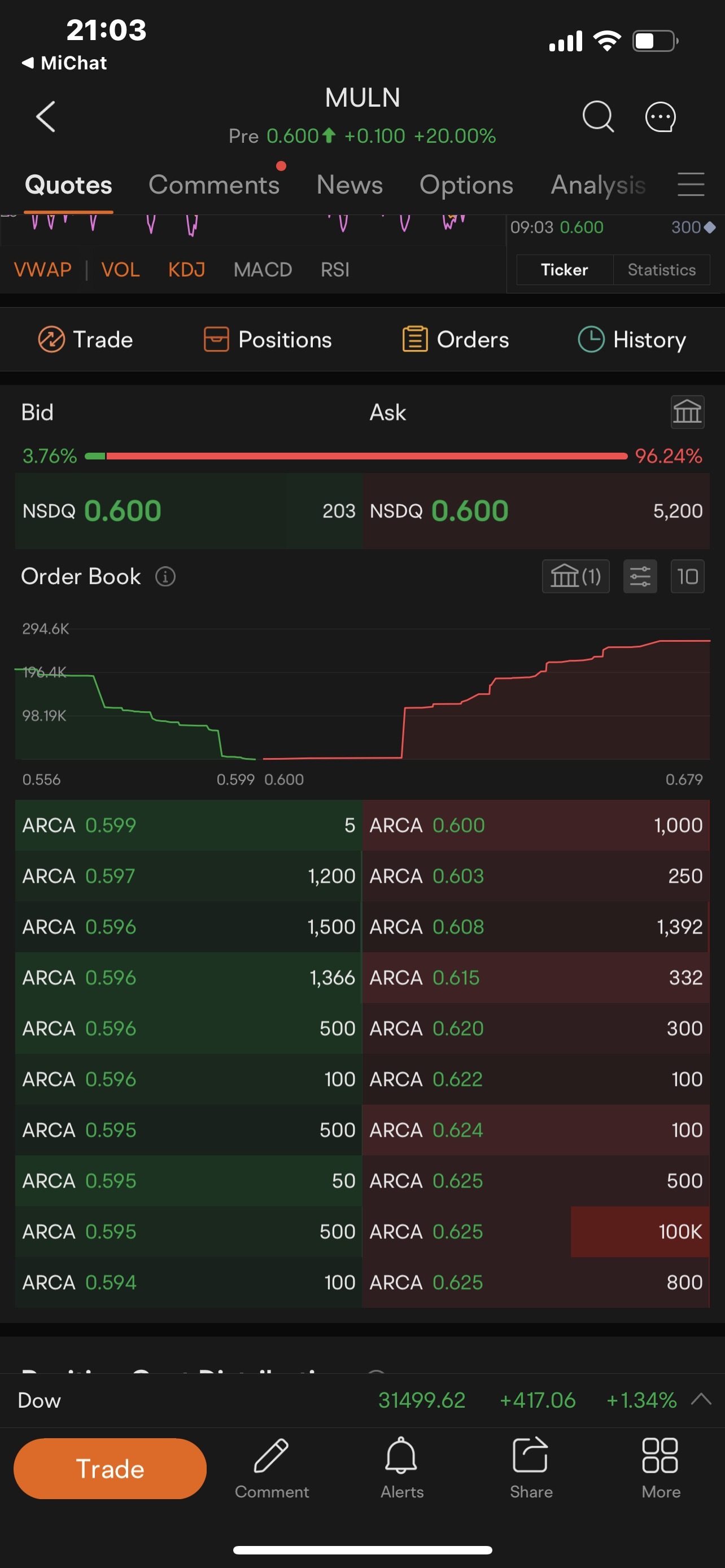Select ARCA ask 0.625 with size 100K
This screenshot has height=1568, width=725.
click(536, 1232)
